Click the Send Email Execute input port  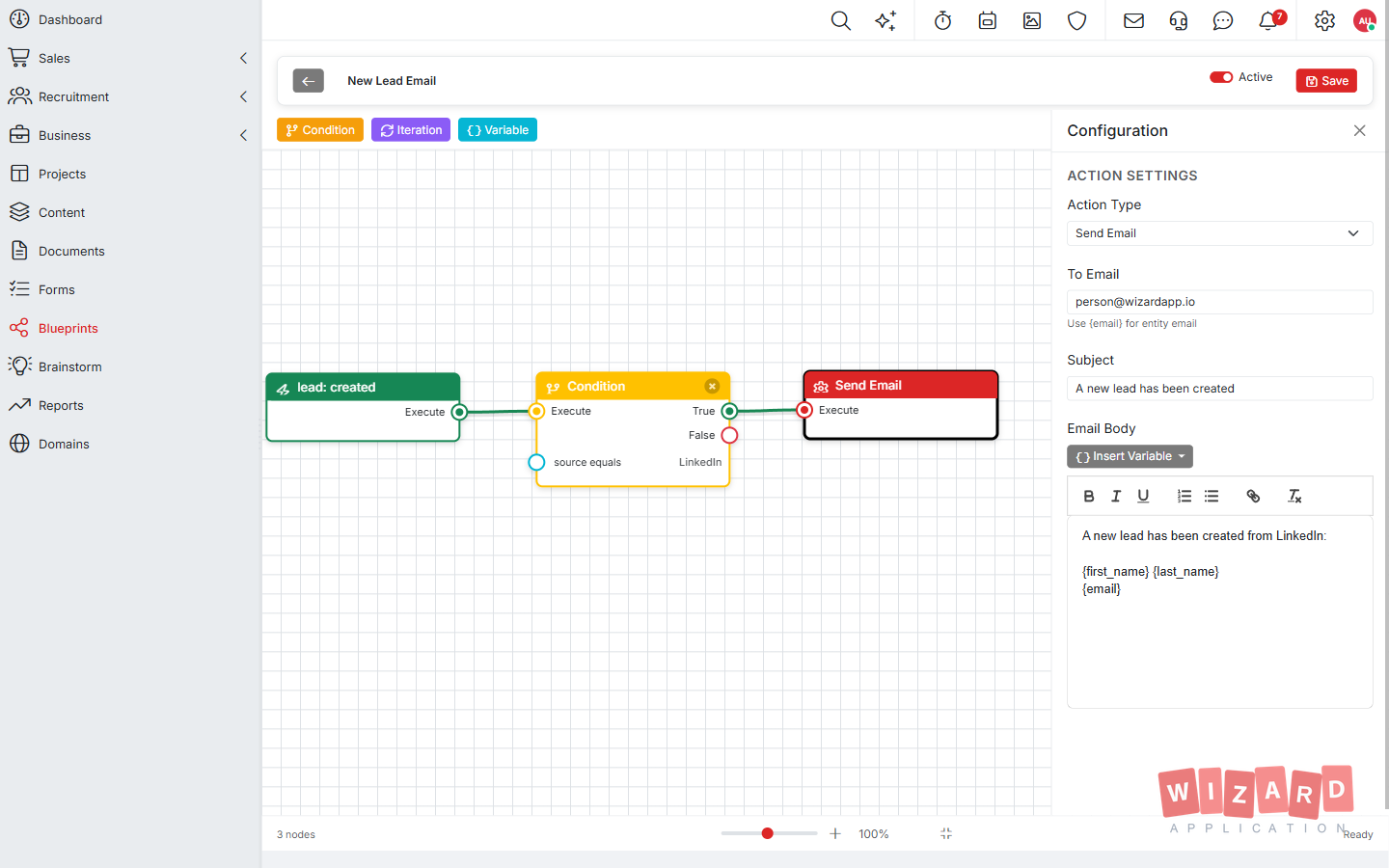pyautogui.click(x=804, y=410)
